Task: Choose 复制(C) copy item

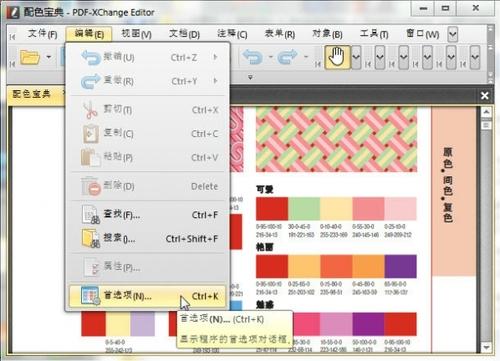Action: point(148,133)
